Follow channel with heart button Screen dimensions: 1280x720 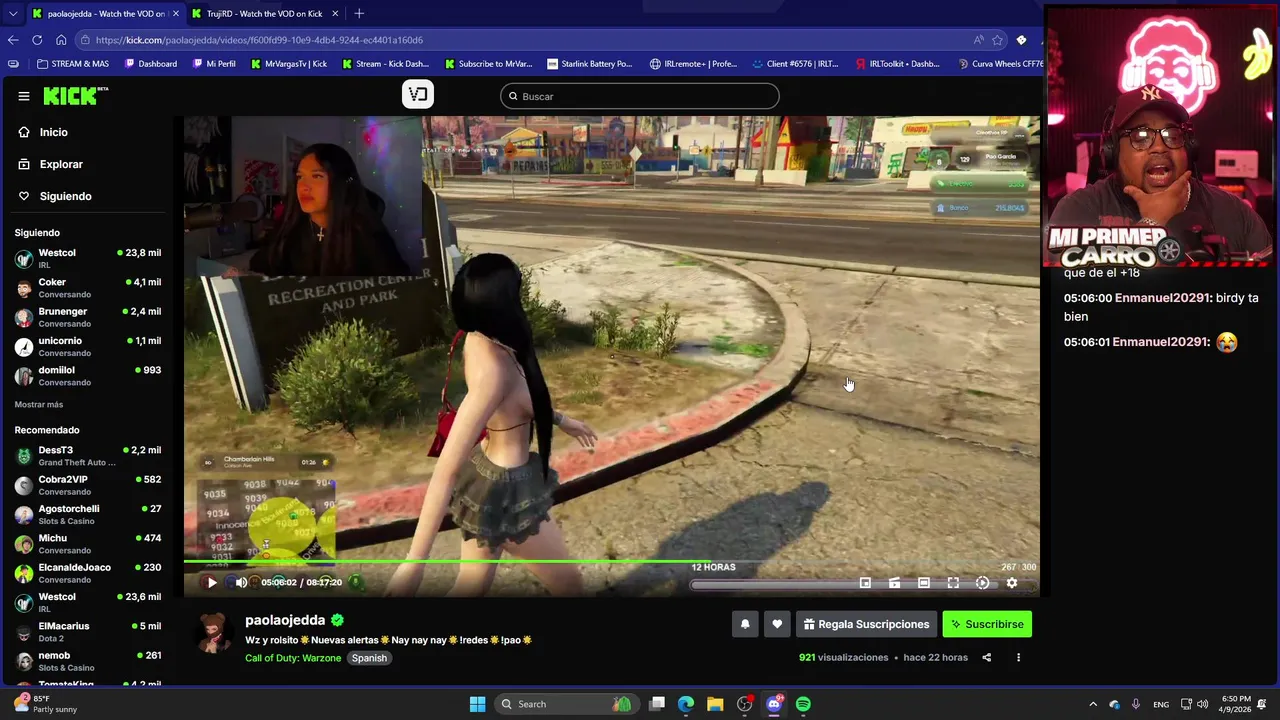pyautogui.click(x=777, y=624)
